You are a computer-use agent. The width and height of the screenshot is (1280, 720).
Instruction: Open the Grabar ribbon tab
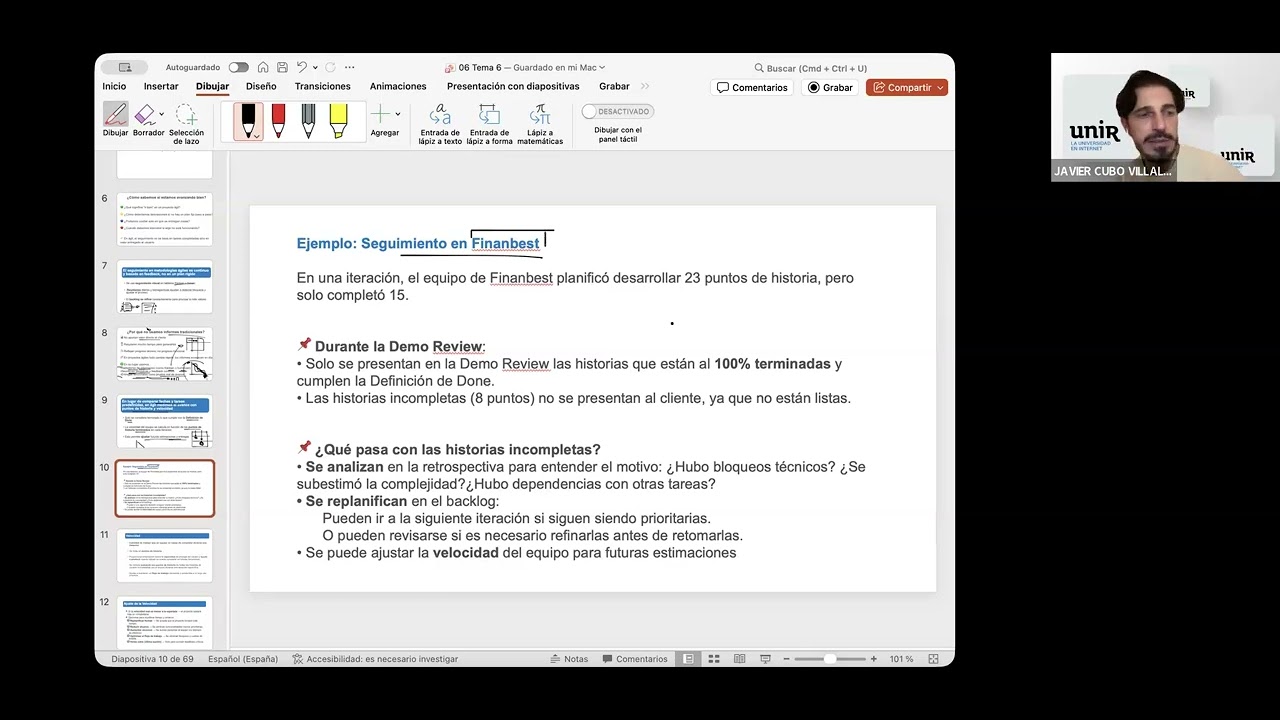coord(614,87)
